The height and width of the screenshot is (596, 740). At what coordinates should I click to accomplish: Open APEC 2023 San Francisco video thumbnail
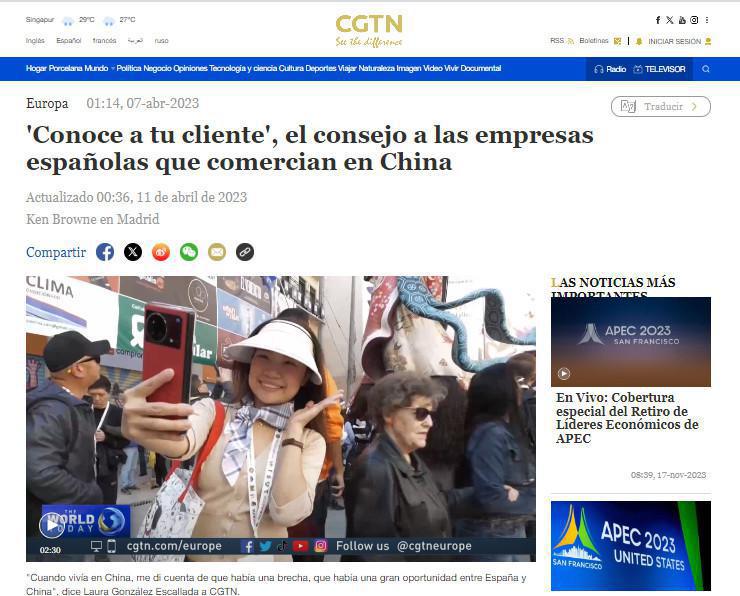click(631, 342)
